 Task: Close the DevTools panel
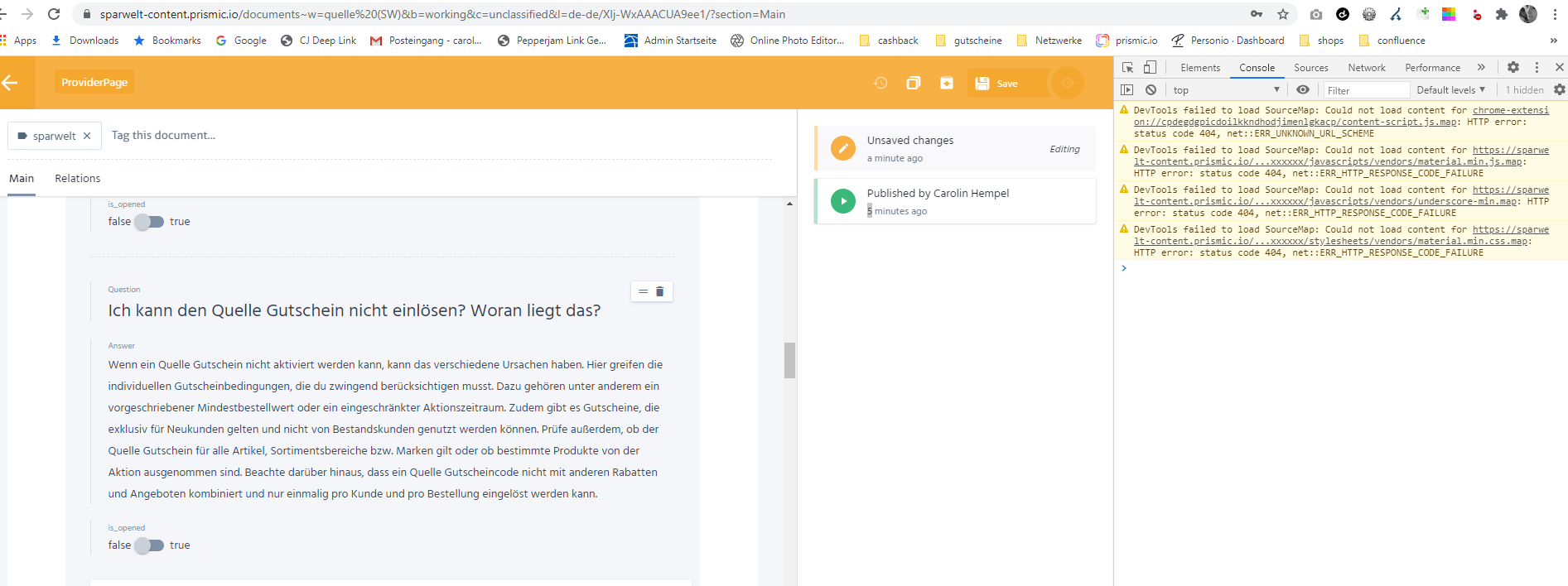pos(1559,68)
